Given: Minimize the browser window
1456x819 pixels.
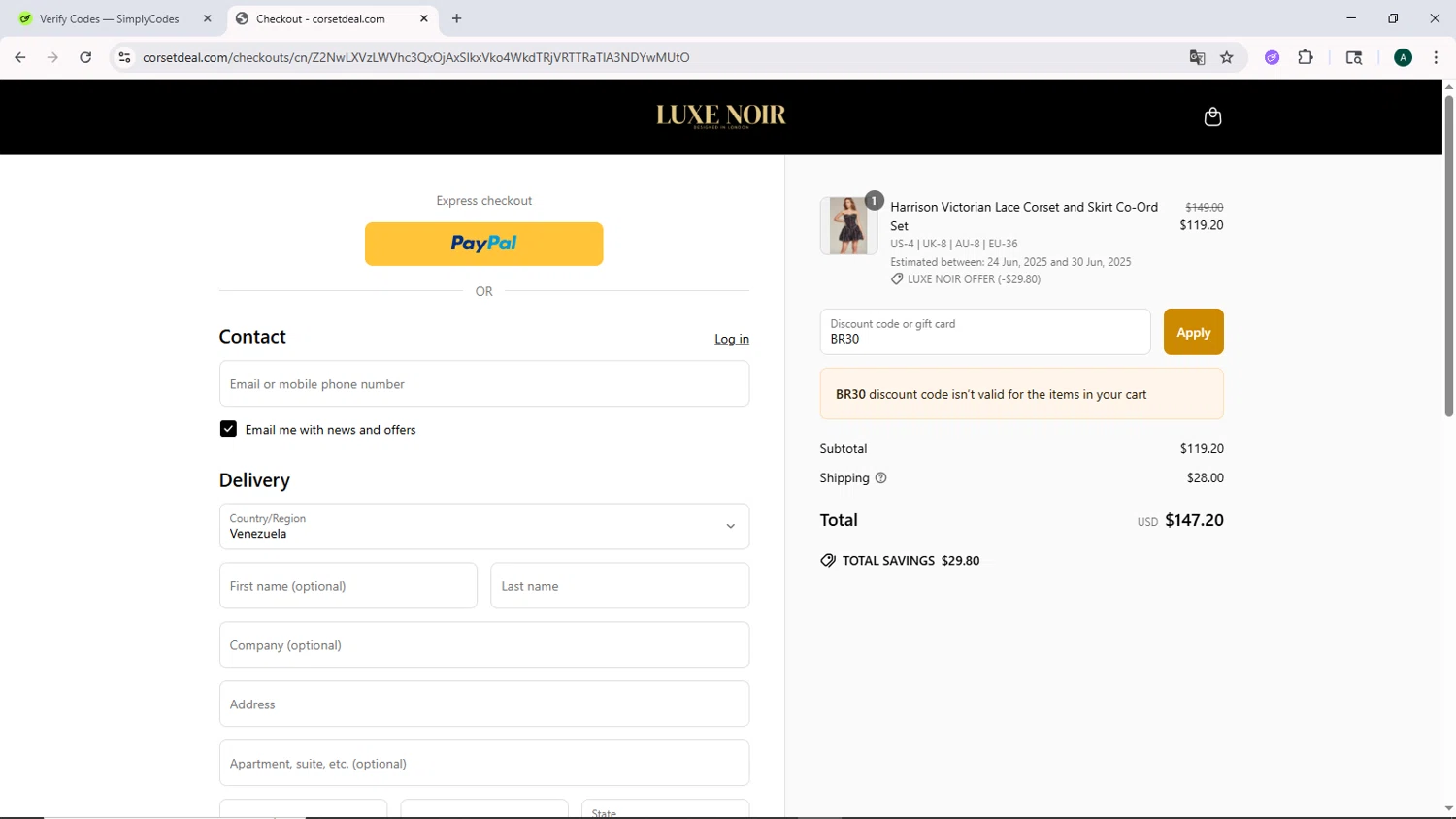Looking at the screenshot, I should point(1350,18).
